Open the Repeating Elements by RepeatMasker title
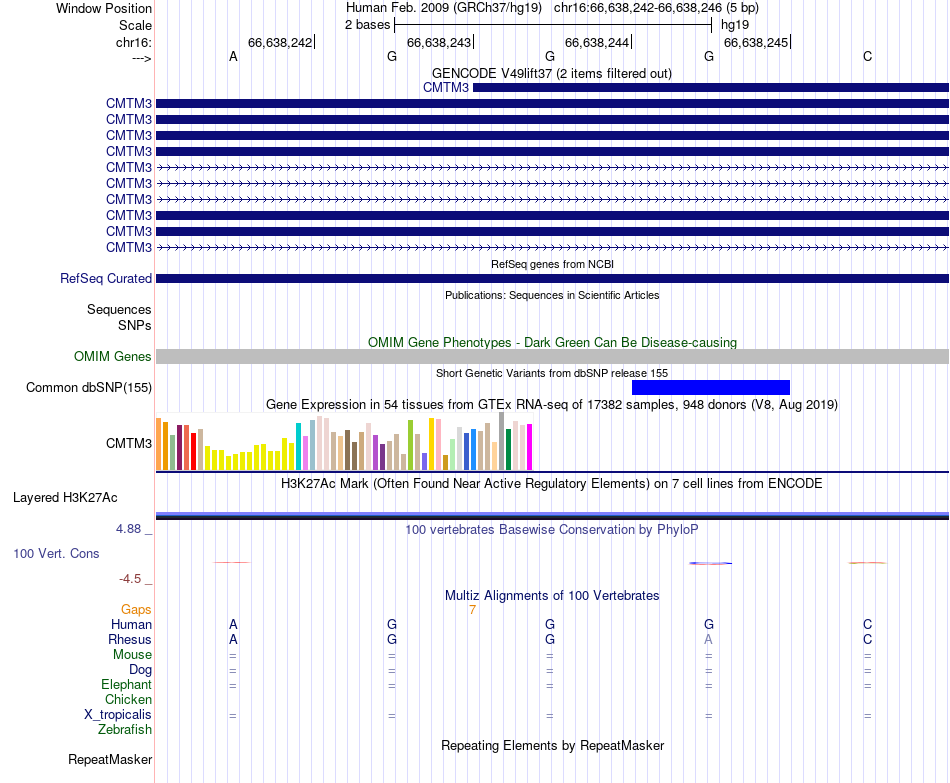Viewport: 950px width, 783px height. tap(553, 745)
